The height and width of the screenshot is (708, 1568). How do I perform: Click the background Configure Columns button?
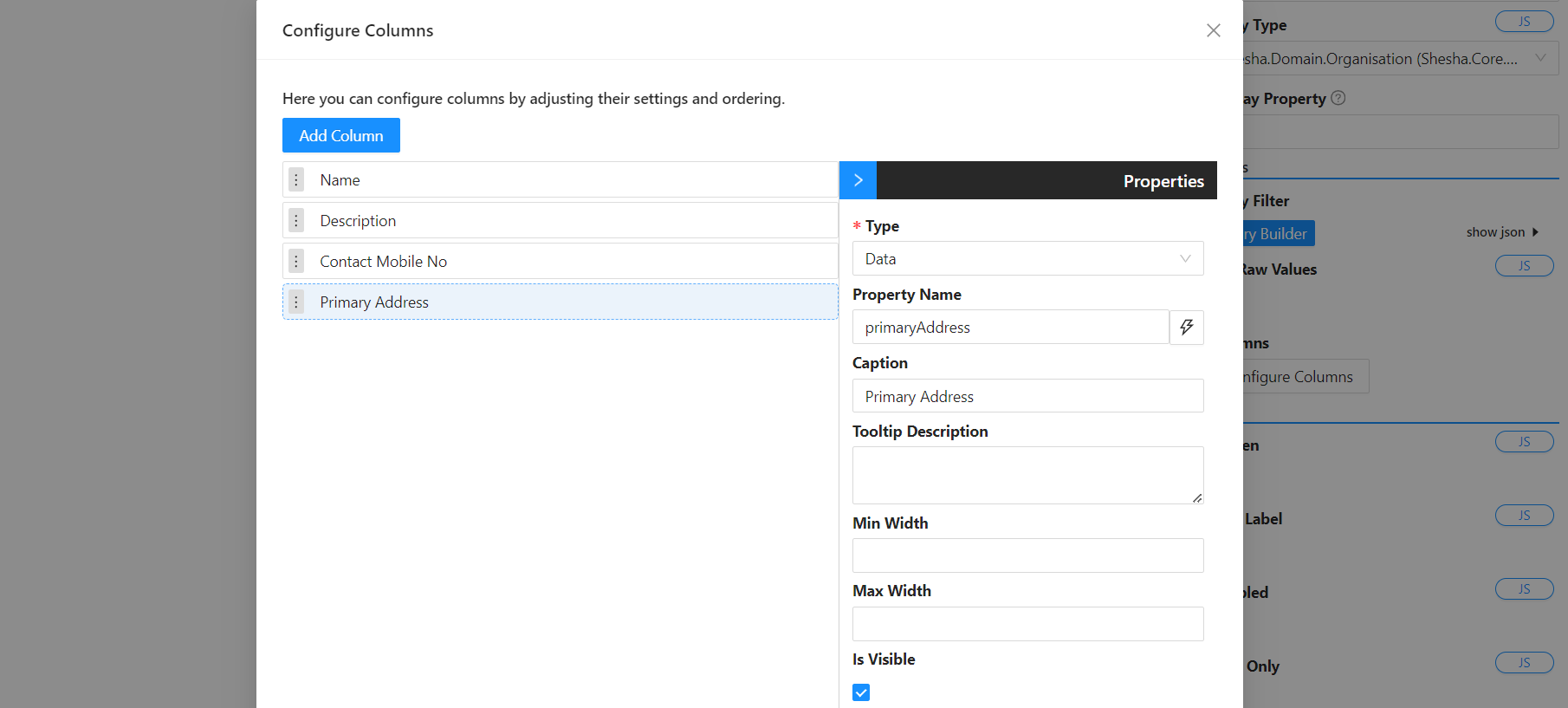tap(1306, 376)
